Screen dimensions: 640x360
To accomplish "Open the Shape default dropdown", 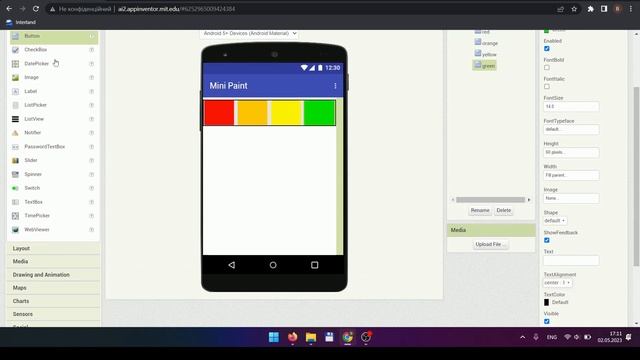I will [555, 221].
